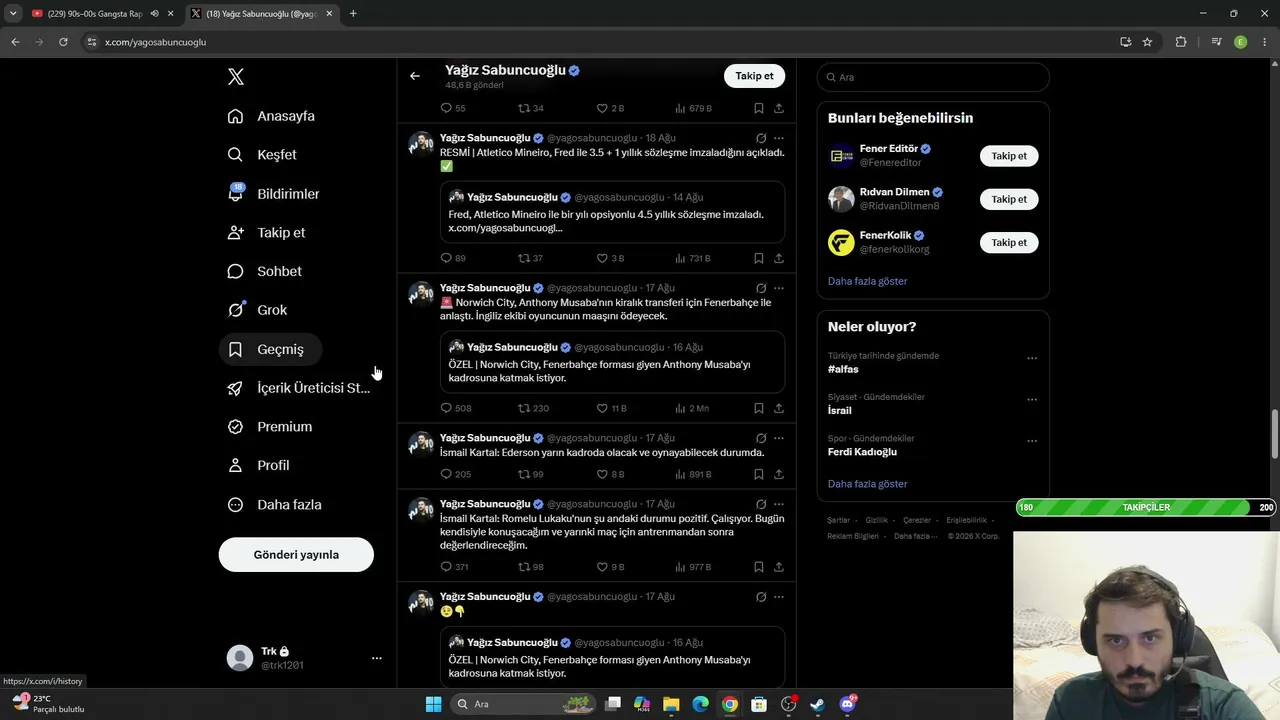1280x720 pixels.
Task: Open options for the #alfas trend
Action: tap(1032, 358)
